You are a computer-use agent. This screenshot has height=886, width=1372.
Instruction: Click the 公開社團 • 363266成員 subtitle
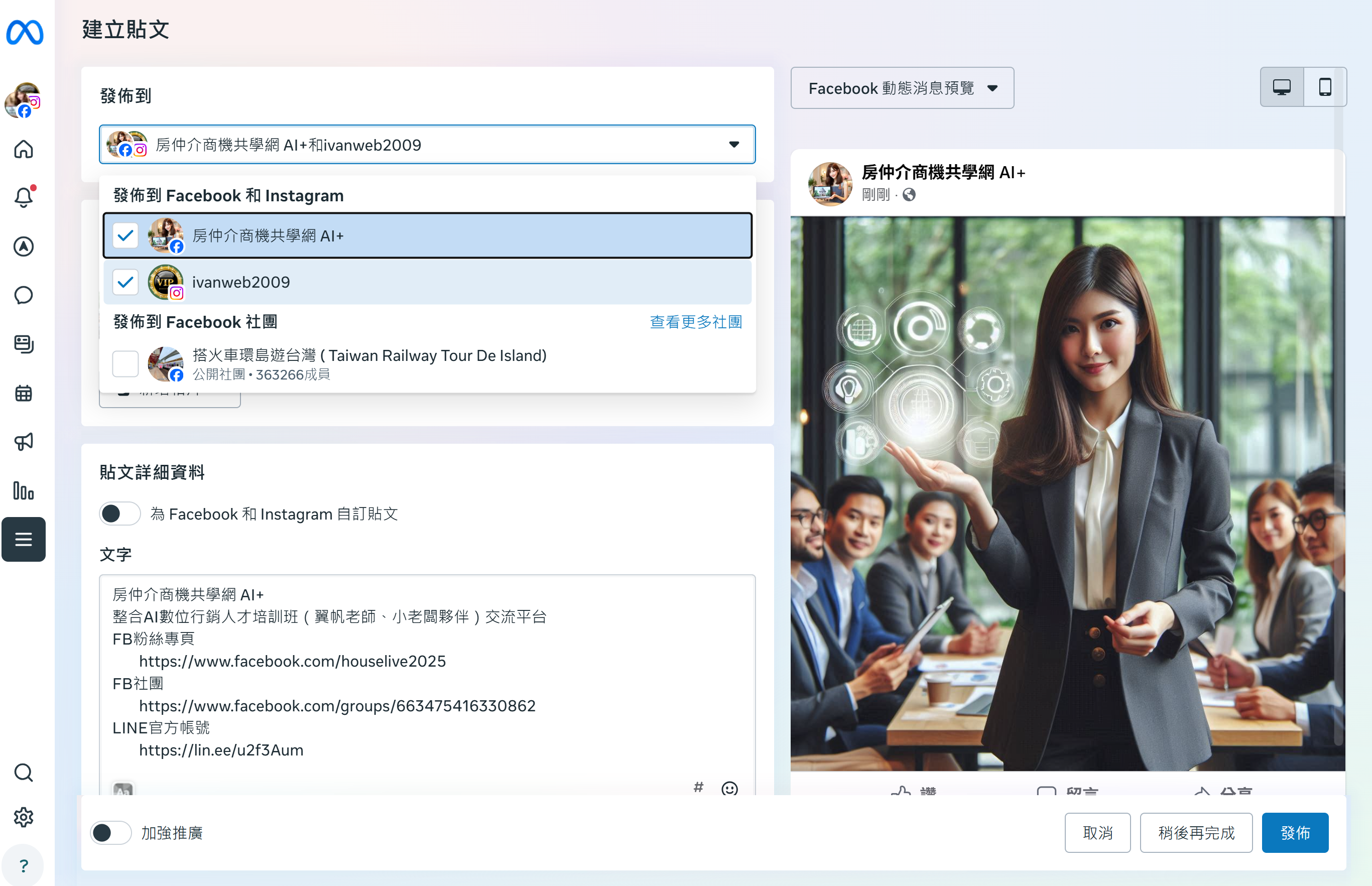point(261,374)
